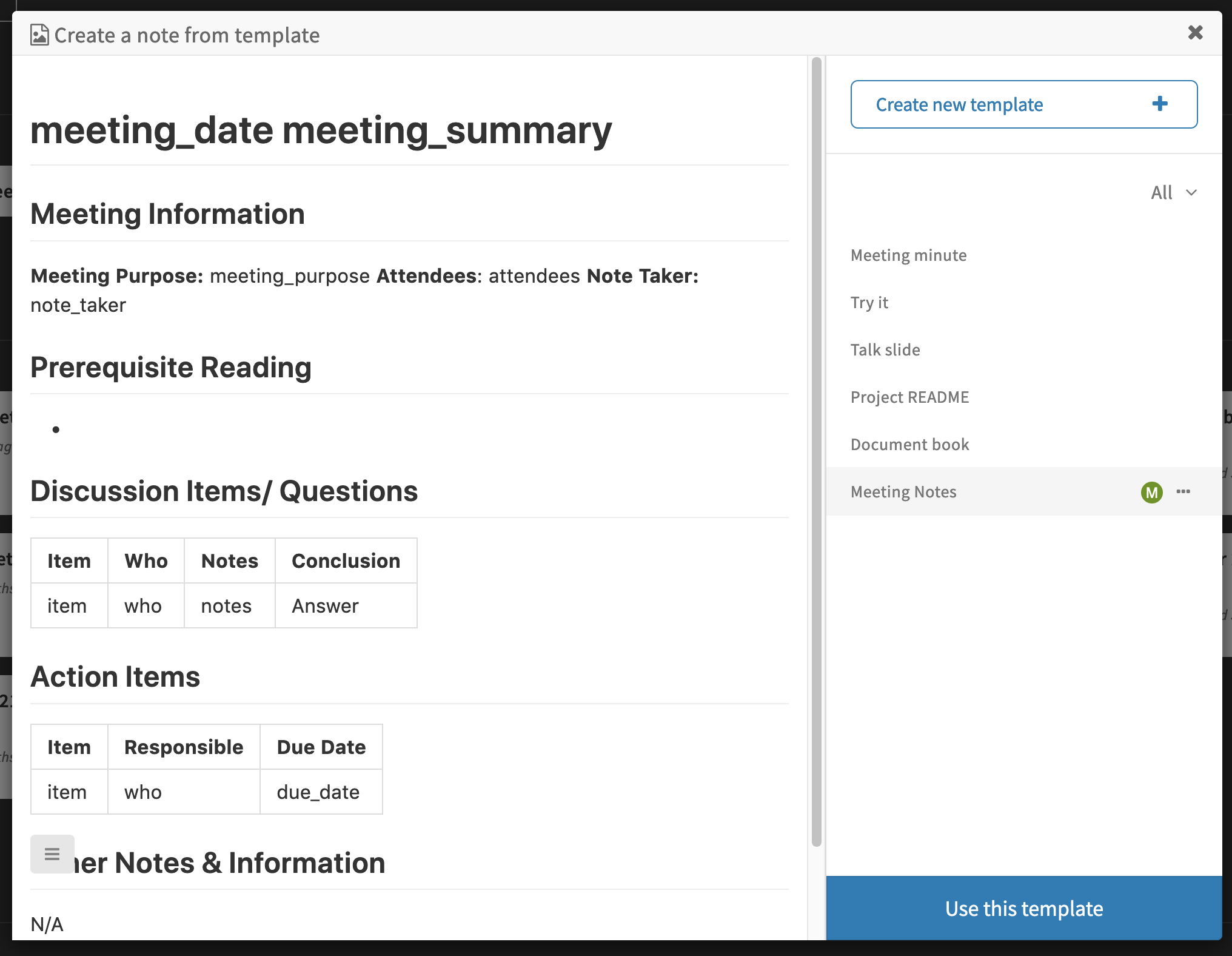Click the Item header in the Action Items table
This screenshot has height=956, width=1232.
click(69, 747)
